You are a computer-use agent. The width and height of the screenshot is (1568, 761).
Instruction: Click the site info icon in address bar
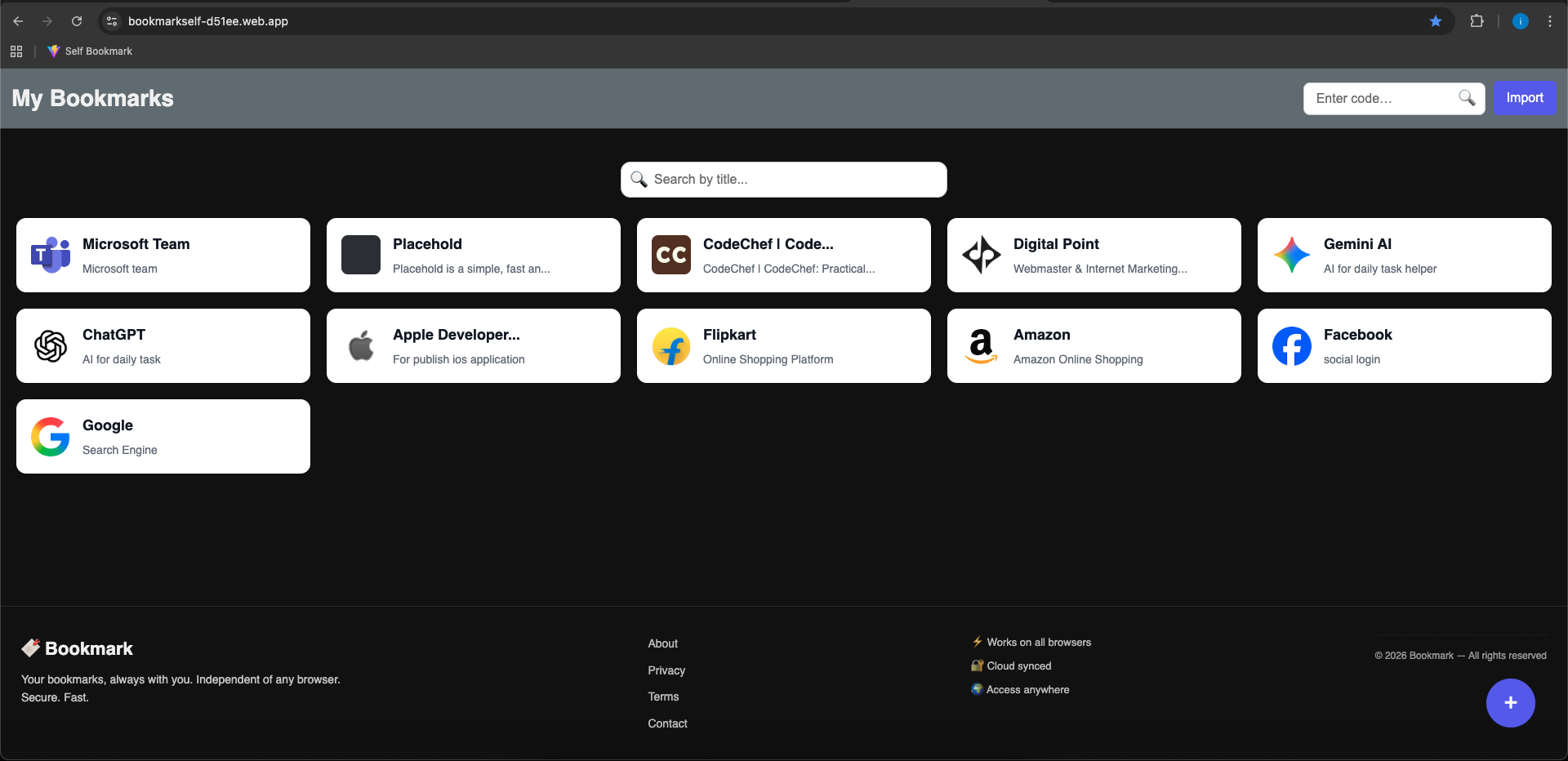[112, 21]
